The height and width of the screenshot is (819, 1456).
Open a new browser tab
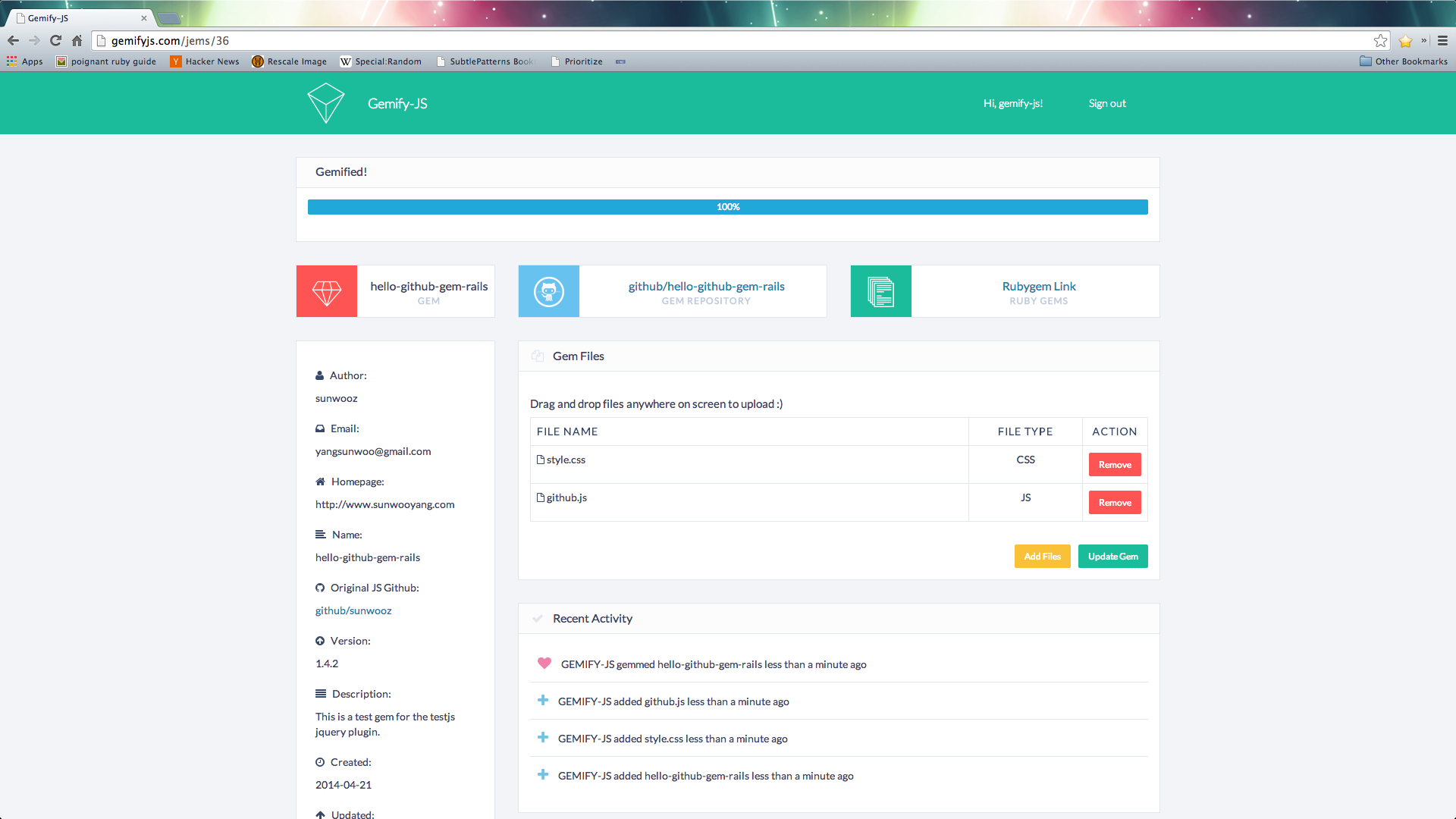pyautogui.click(x=169, y=18)
